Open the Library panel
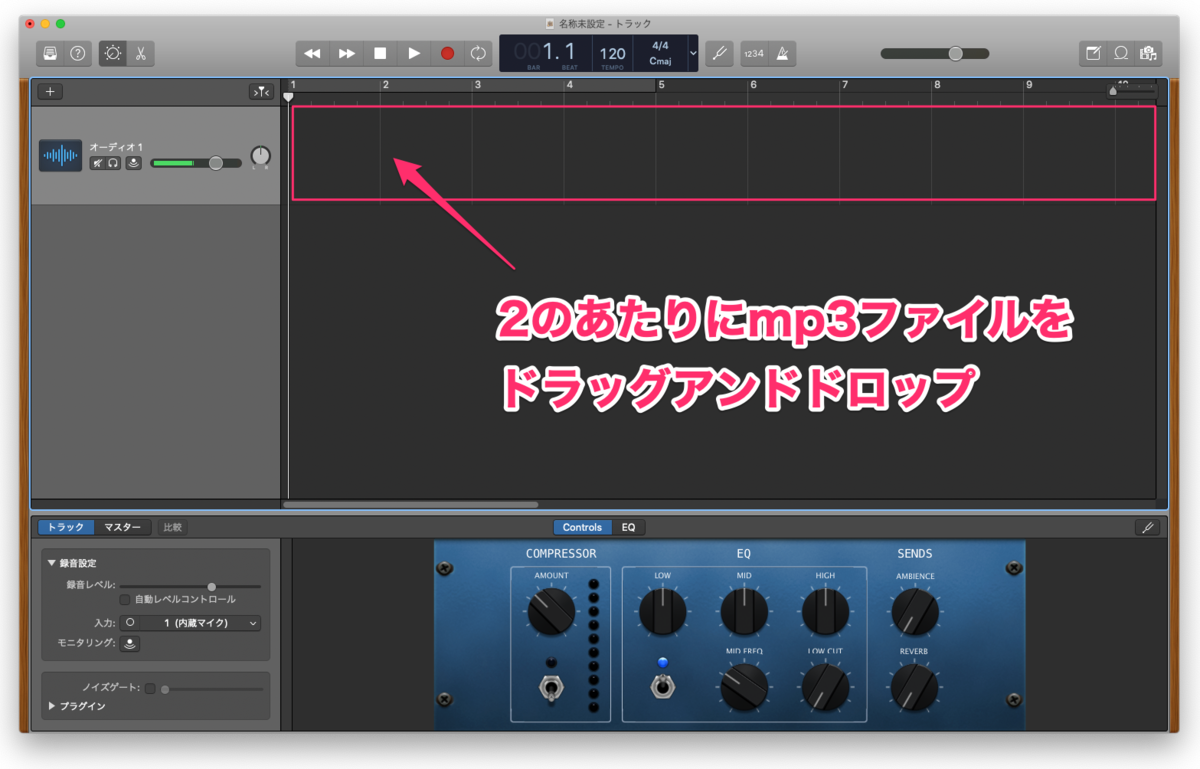Image resolution: width=1200 pixels, height=769 pixels. point(49,53)
